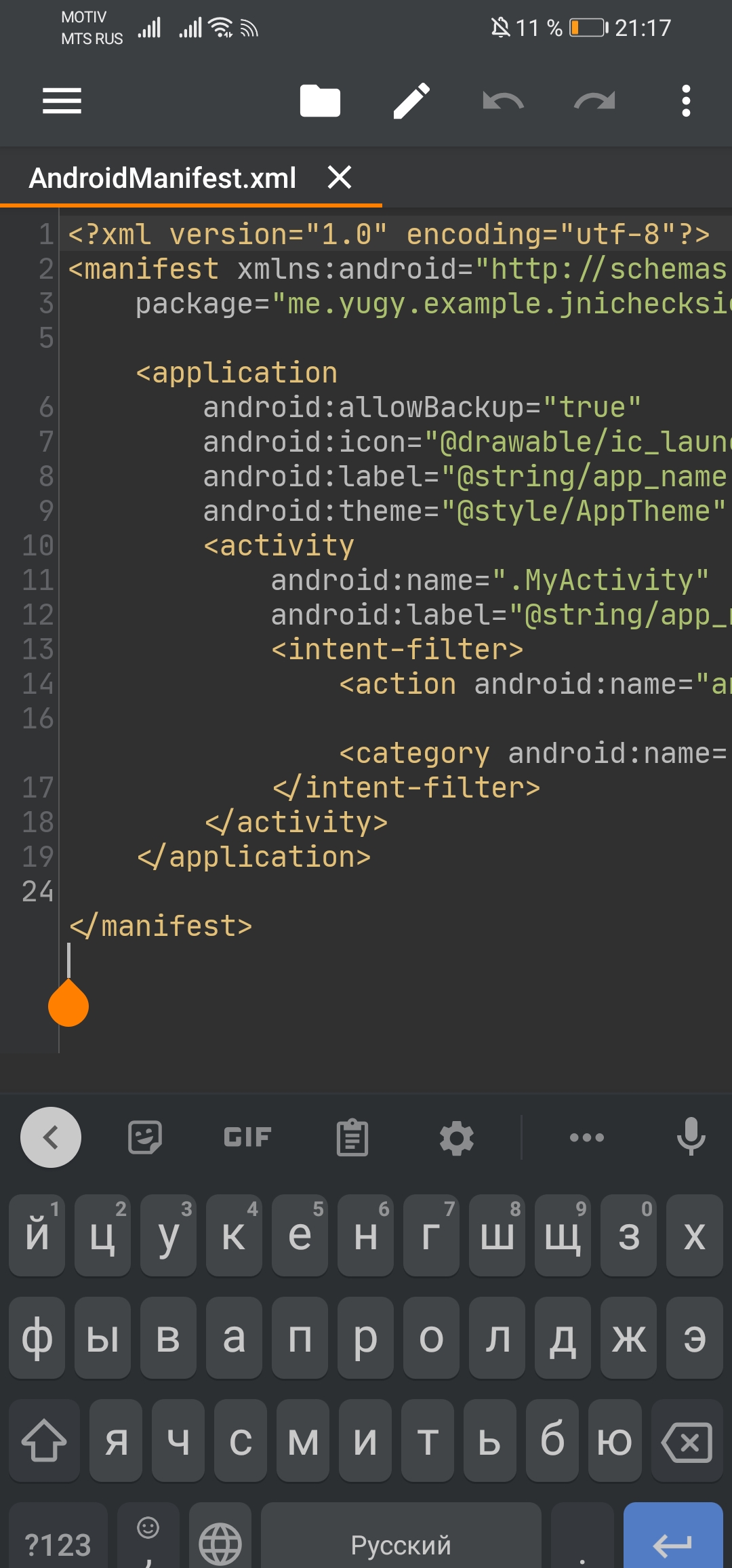Tap the Shift key
The width and height of the screenshot is (732, 1568).
[44, 1440]
